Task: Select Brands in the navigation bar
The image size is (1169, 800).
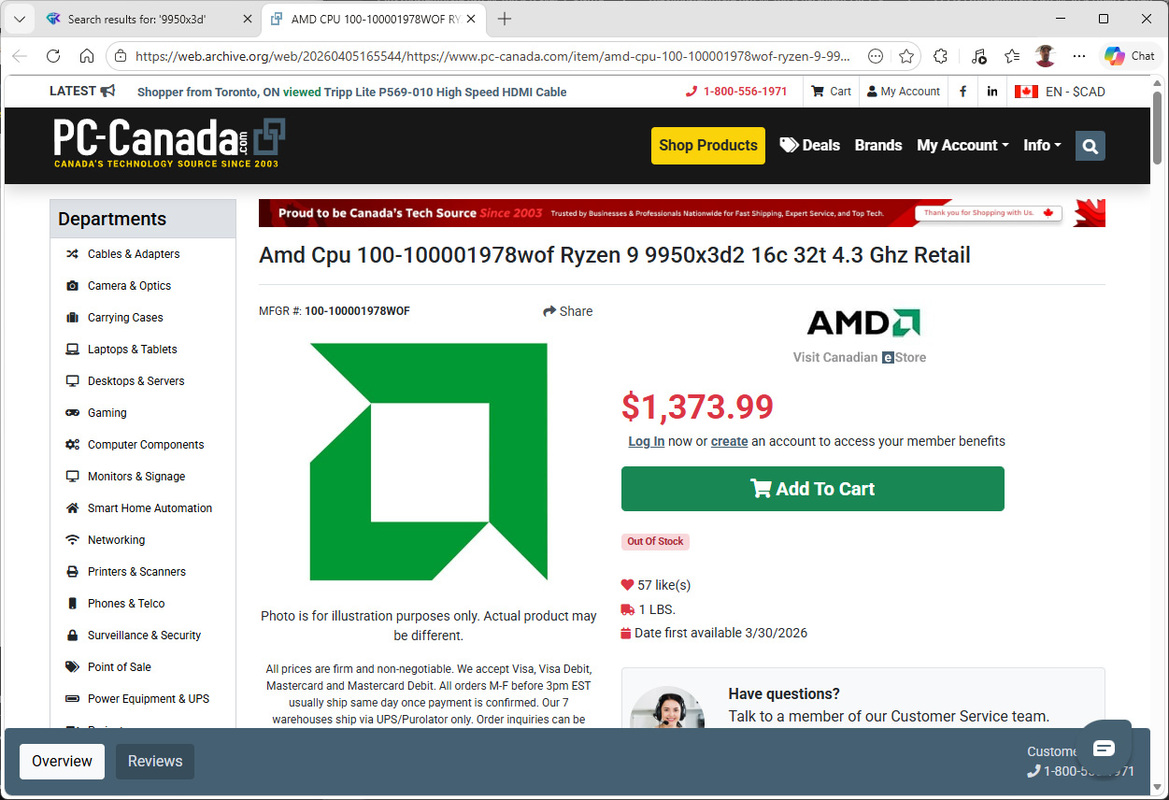Action: (878, 145)
